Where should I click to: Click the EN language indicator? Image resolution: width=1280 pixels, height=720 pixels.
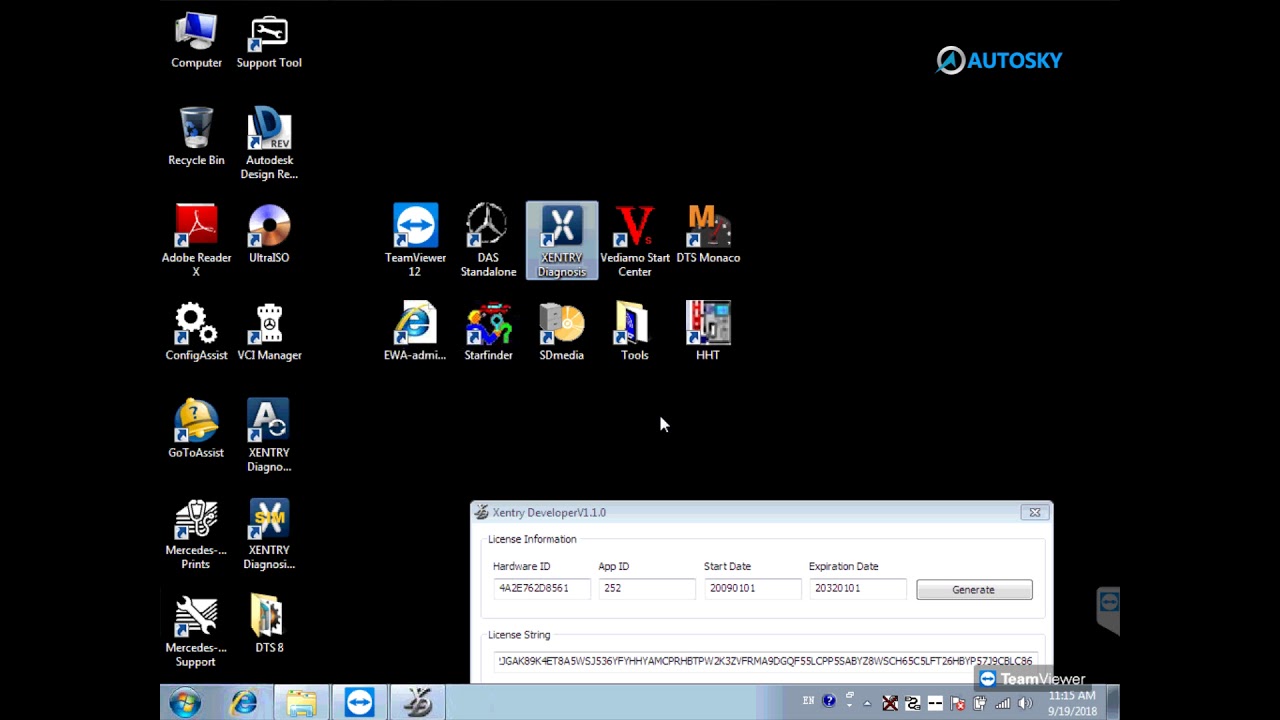coord(808,702)
